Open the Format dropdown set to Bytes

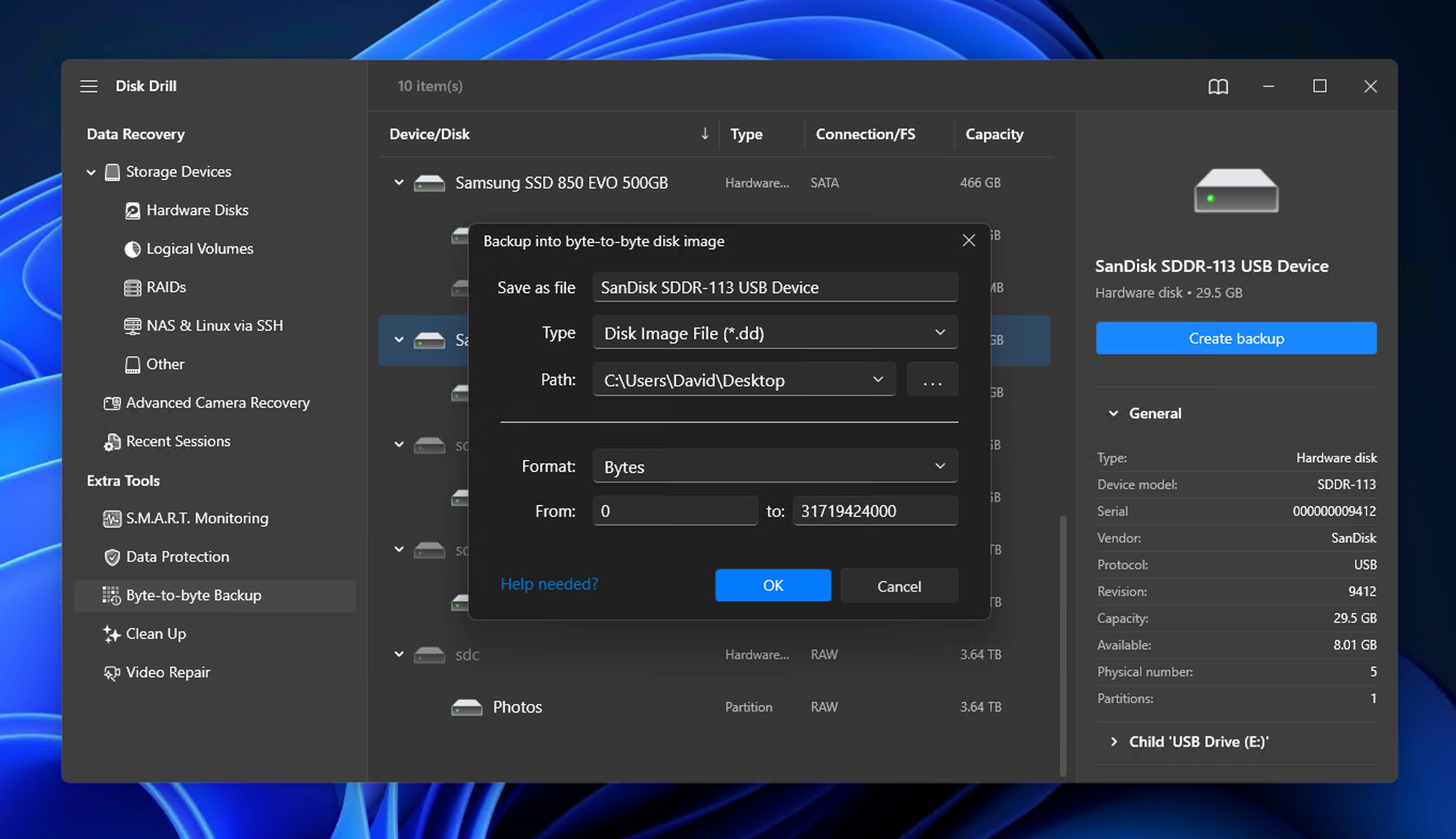(x=775, y=466)
